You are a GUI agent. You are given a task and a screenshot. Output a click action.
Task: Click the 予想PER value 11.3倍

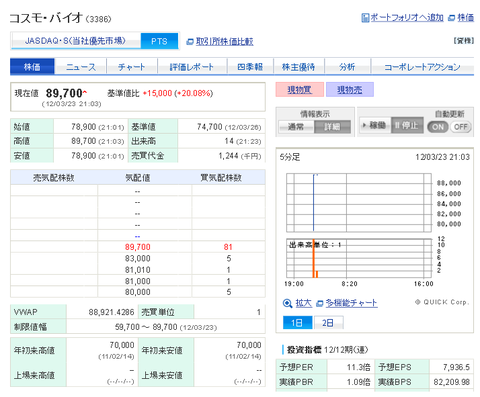[x=358, y=367]
